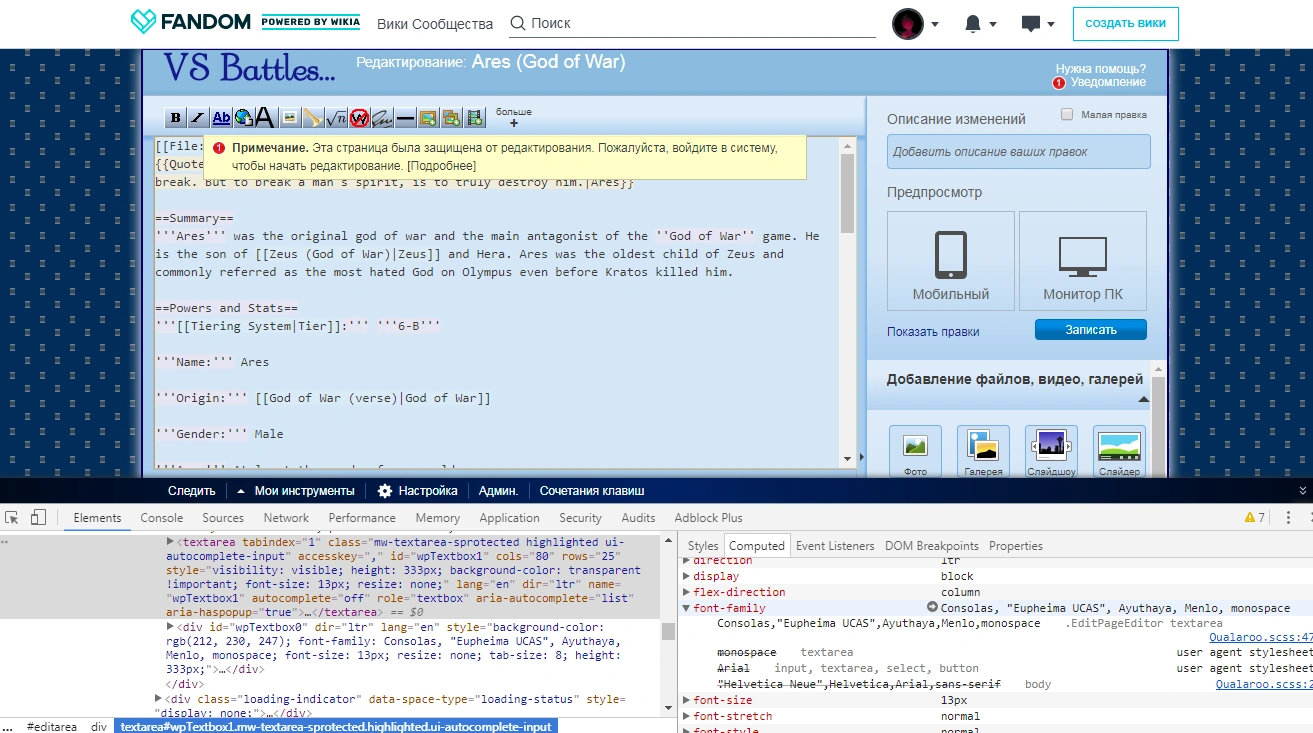Expand Мои инструменты menu in bottom bar
Screen dimensions: 1313x733
click(x=295, y=491)
